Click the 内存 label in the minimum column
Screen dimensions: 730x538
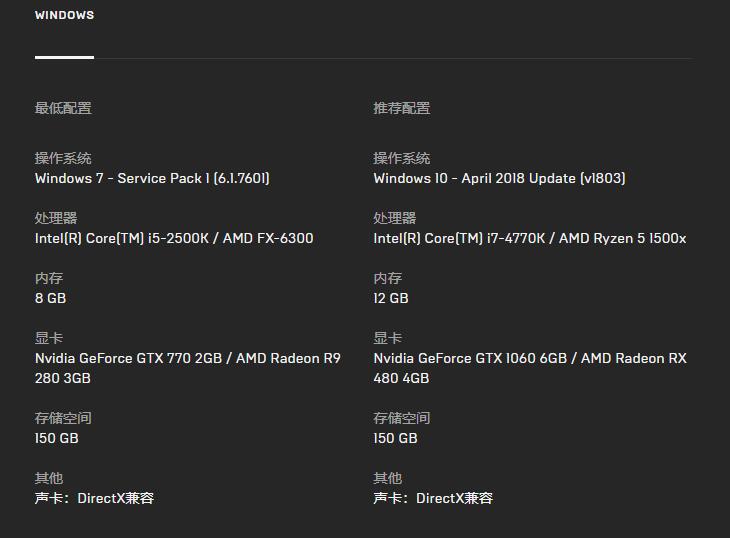[49, 278]
